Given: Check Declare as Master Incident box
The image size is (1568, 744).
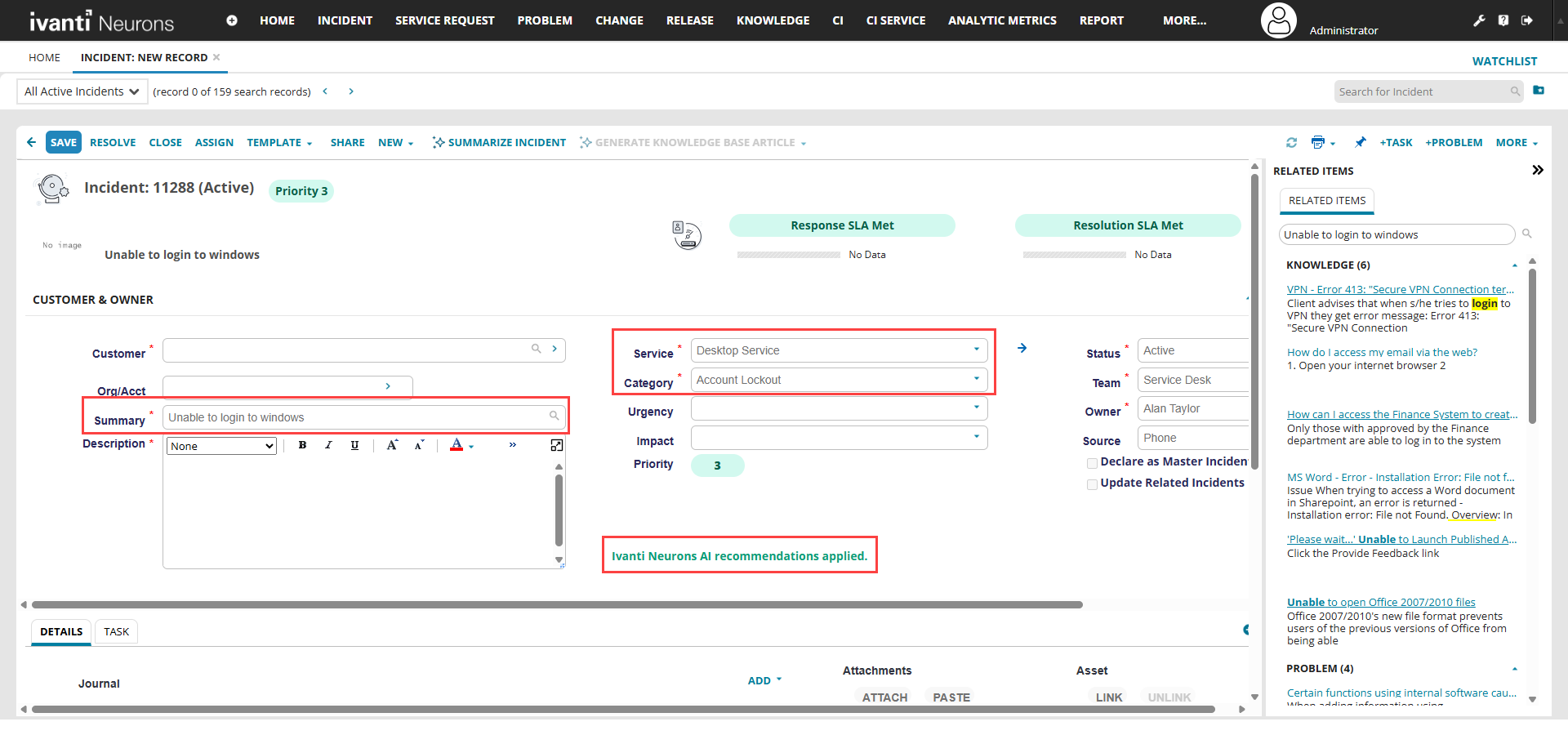Looking at the screenshot, I should point(1092,463).
